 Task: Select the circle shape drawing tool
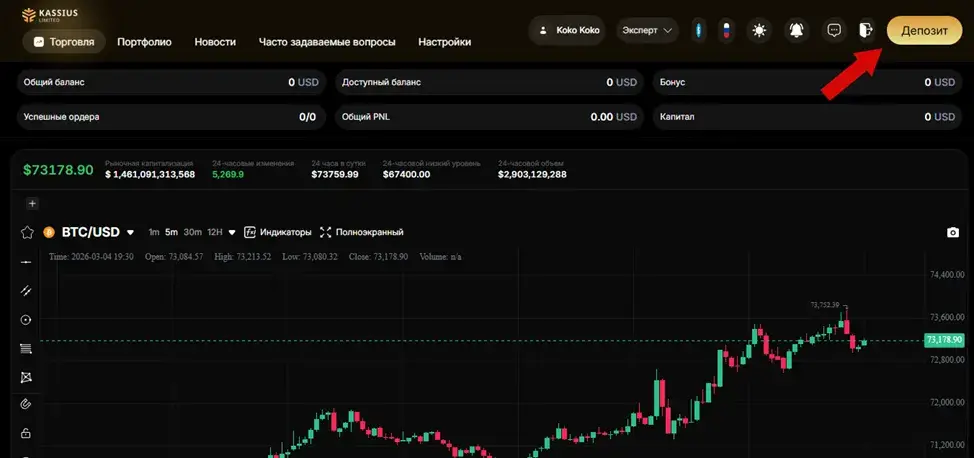pyautogui.click(x=26, y=319)
